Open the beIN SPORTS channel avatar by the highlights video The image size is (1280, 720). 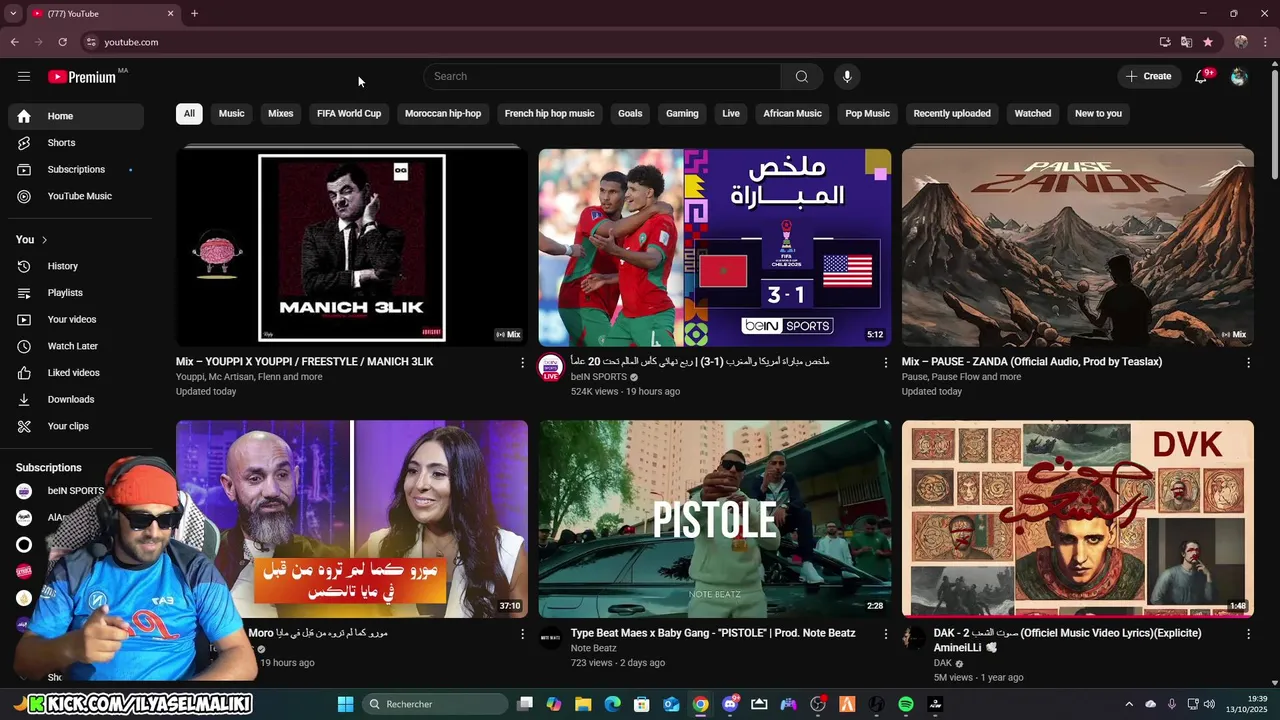[x=551, y=368]
